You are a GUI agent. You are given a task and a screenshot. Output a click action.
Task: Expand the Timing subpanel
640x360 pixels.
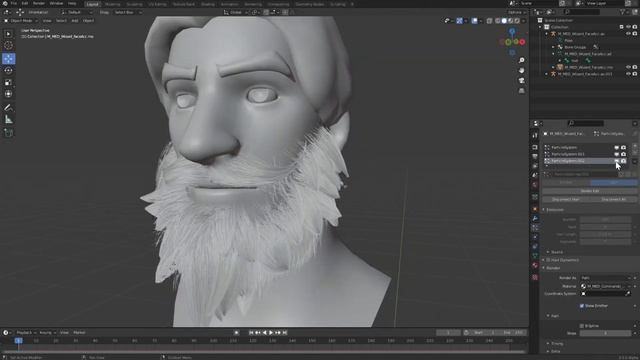pos(548,344)
